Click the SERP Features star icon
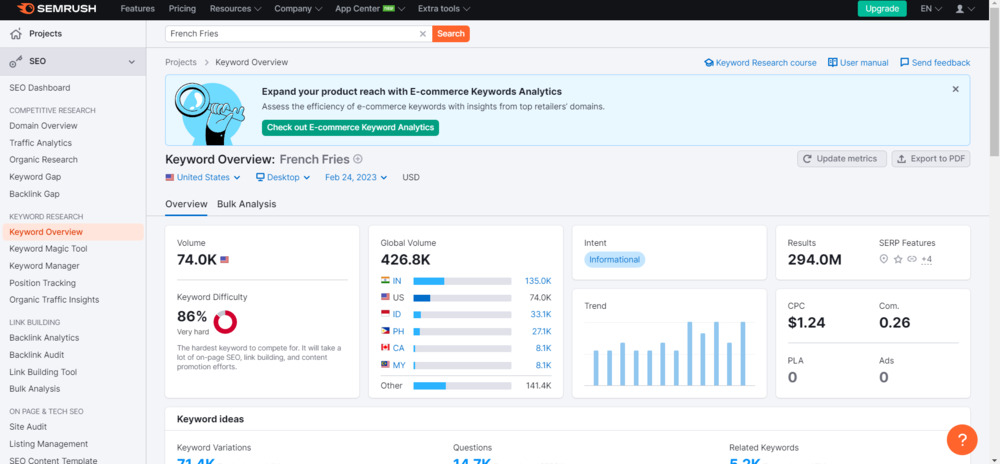Viewport: 1000px width, 464px height. tap(897, 259)
